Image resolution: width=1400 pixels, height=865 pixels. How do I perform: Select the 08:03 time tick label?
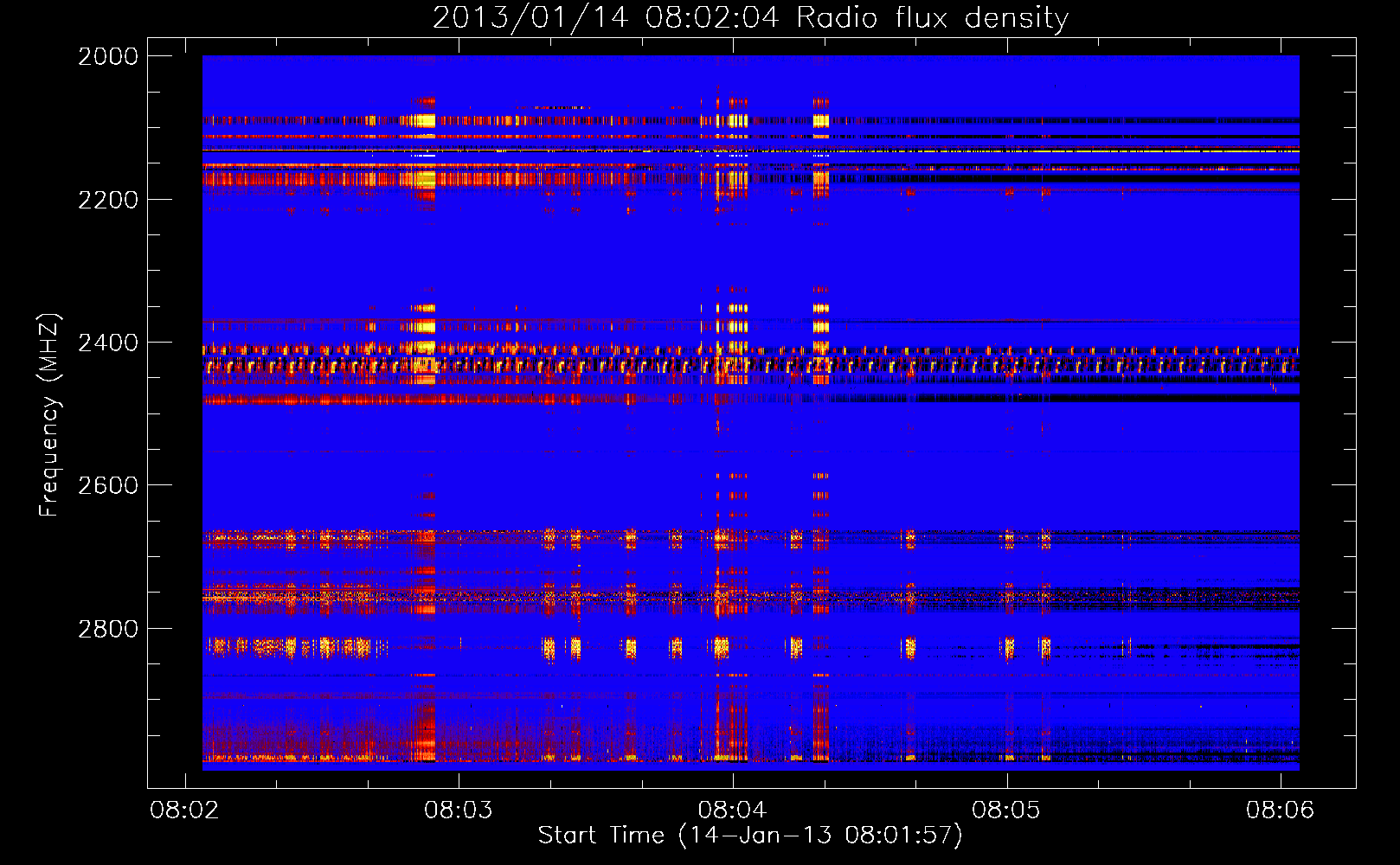(459, 810)
